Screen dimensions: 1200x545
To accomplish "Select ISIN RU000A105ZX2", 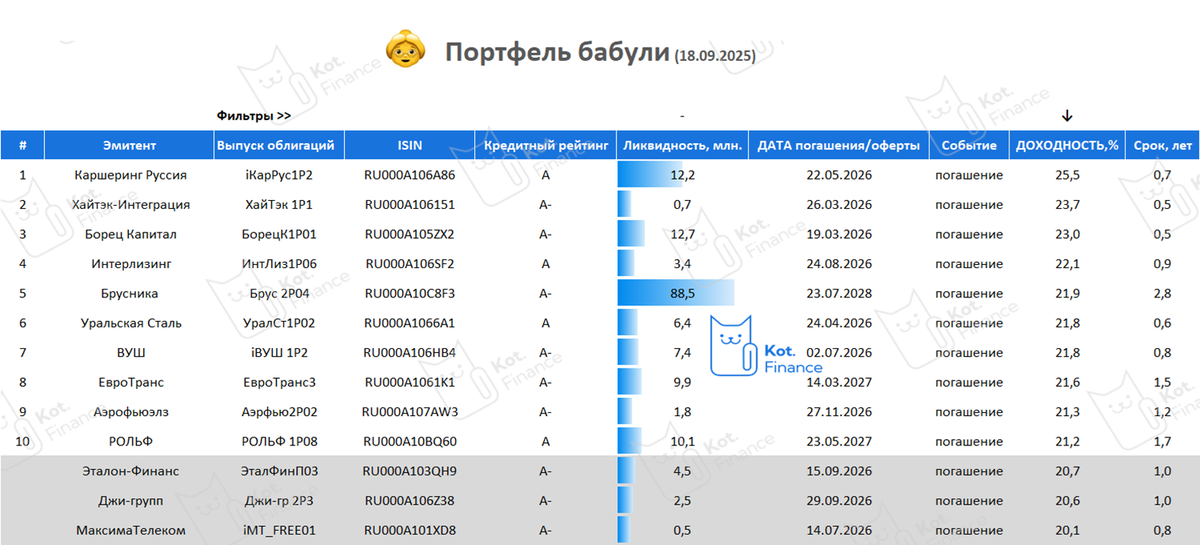I will point(410,235).
